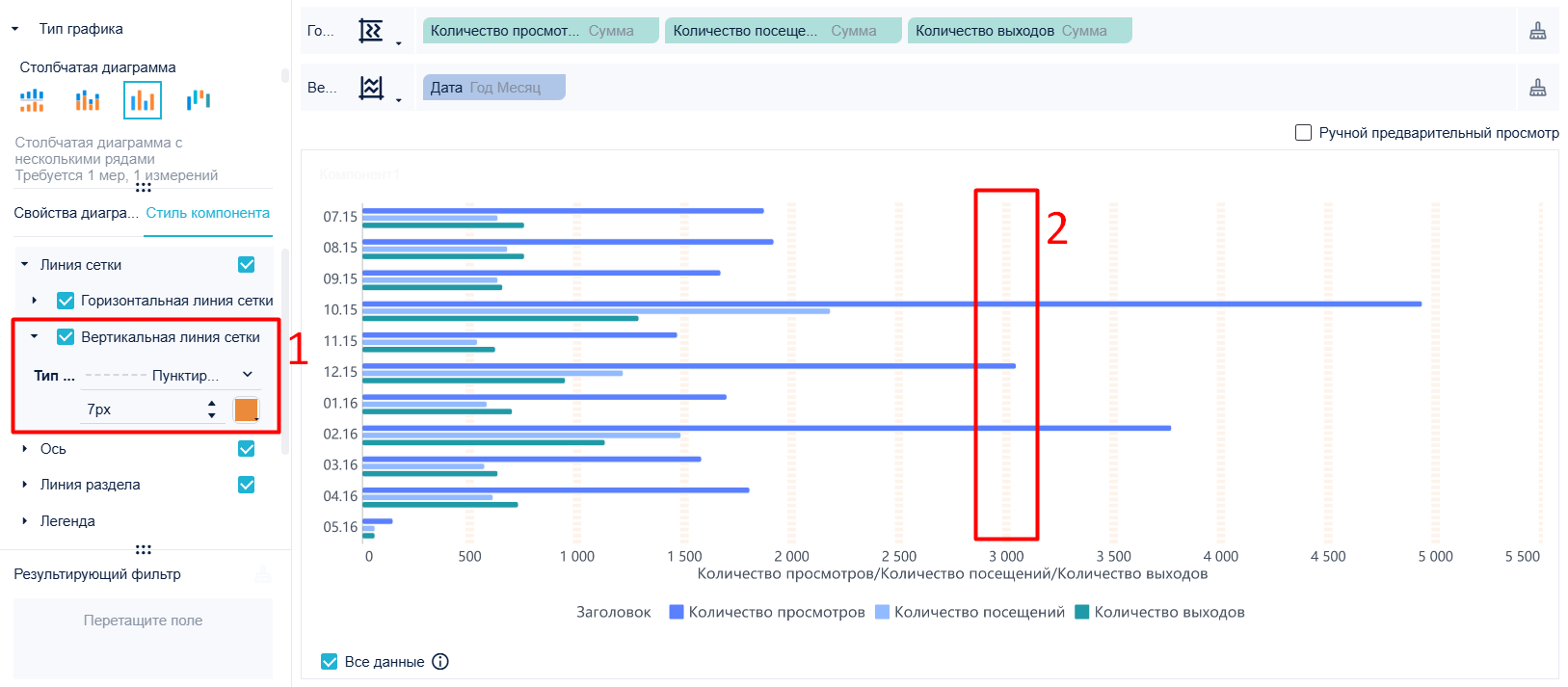
Task: Uncheck Вертикальная линия сетки checkbox
Action: tap(66, 337)
